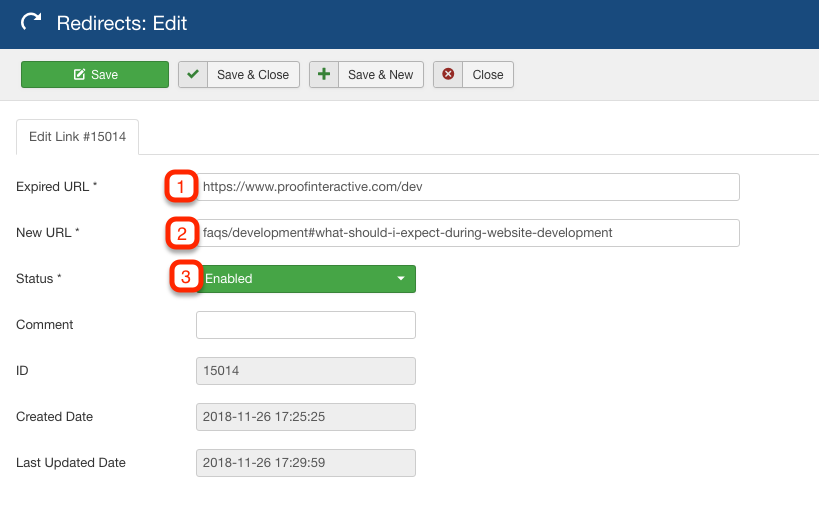The image size is (819, 532).
Task: Click Save & Close button
Action: click(239, 75)
